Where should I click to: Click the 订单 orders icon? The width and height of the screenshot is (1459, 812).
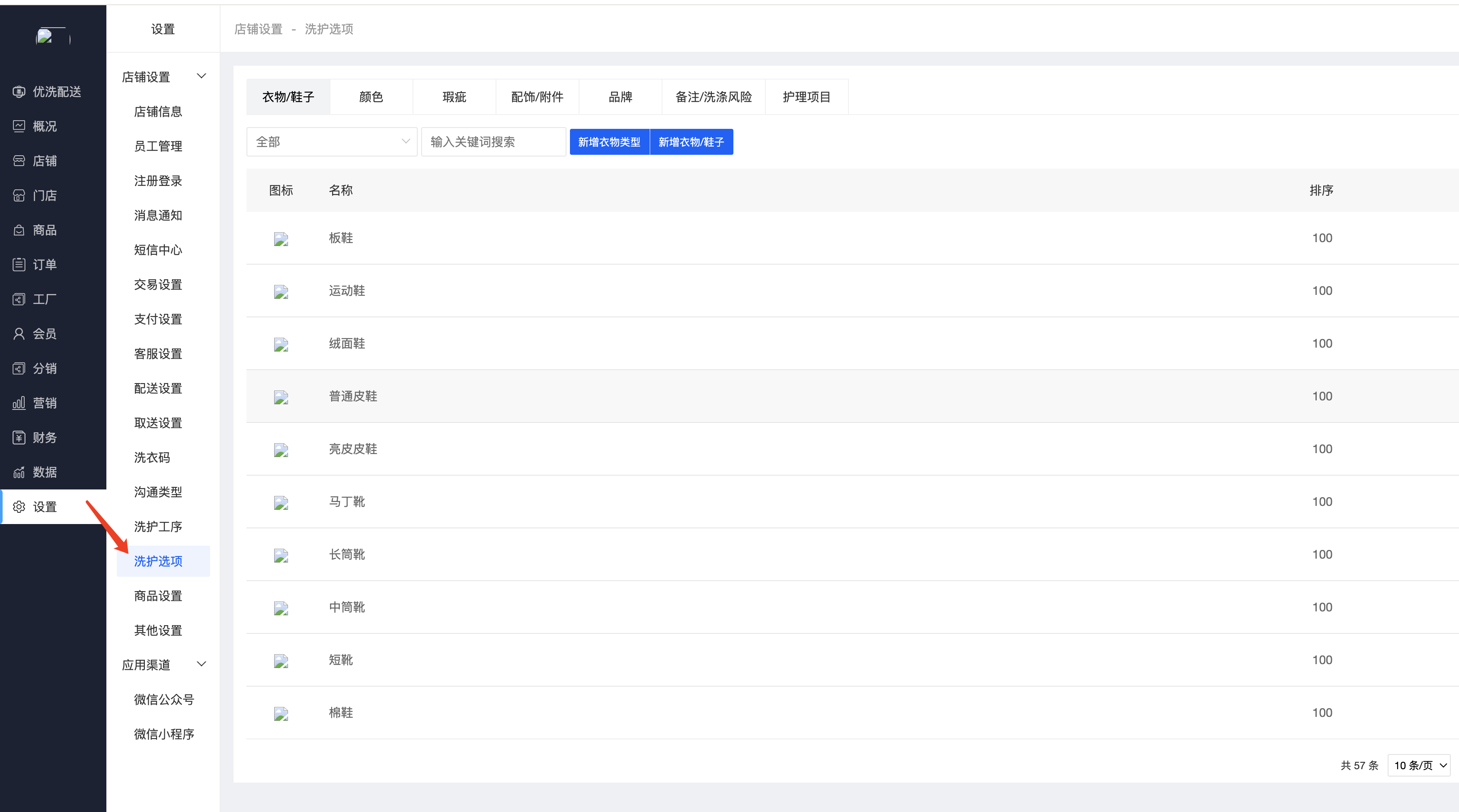pos(19,265)
